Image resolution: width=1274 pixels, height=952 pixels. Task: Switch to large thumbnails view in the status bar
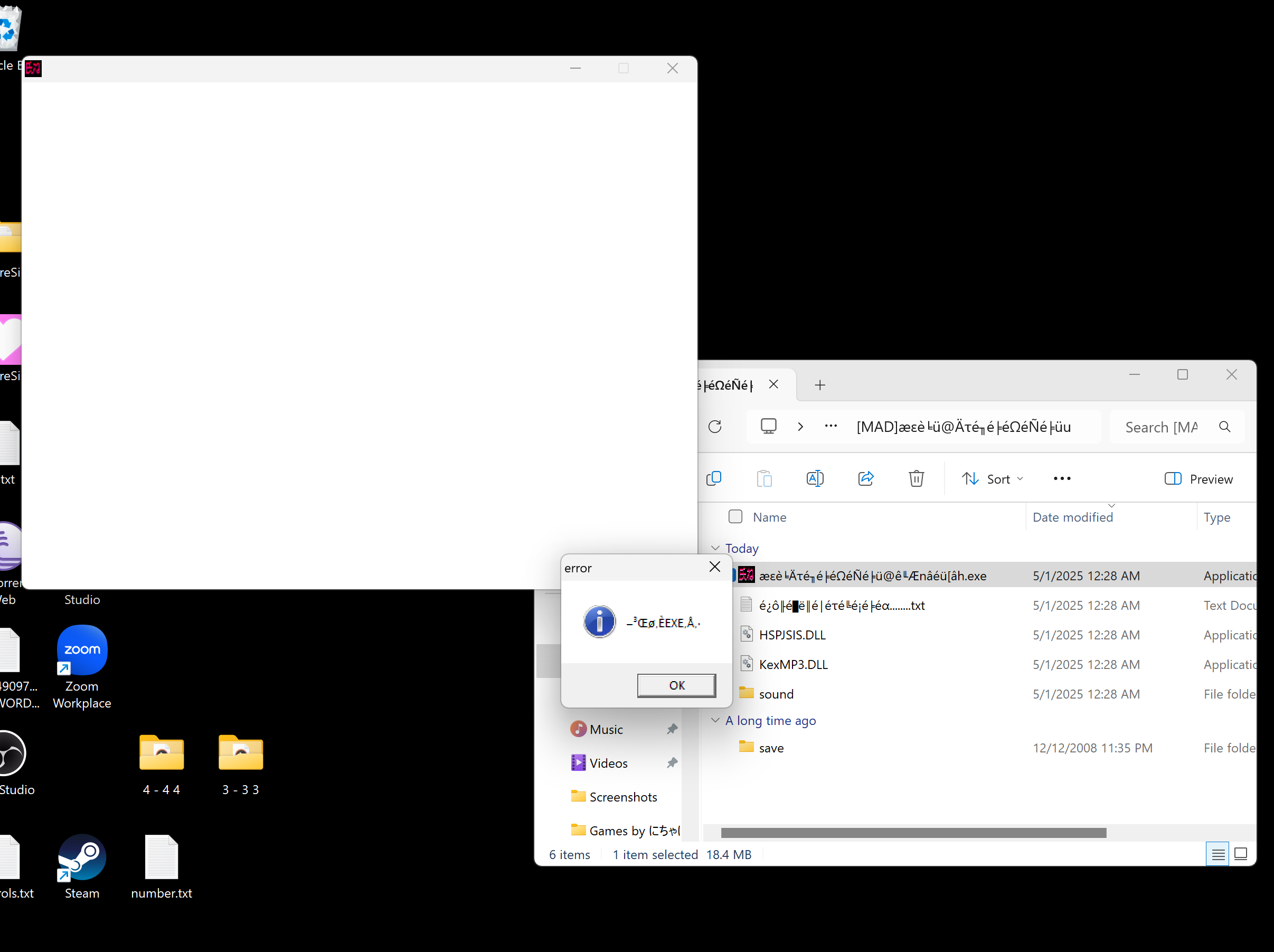pyautogui.click(x=1241, y=854)
